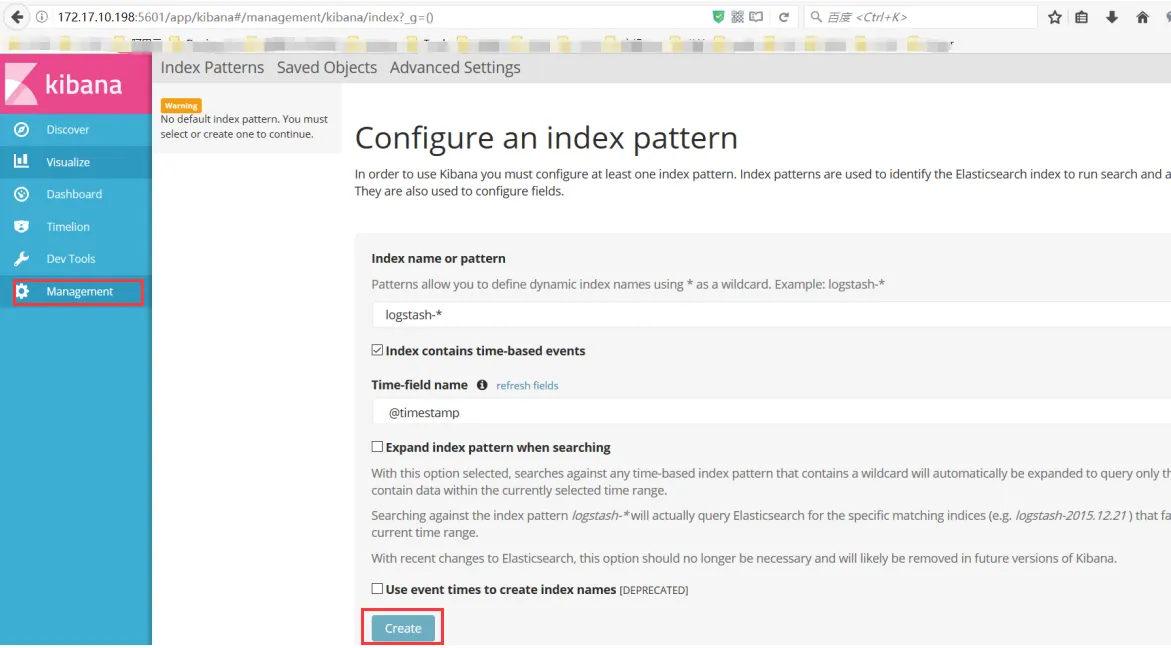Check Use event times to create index names
Image resolution: width=1171 pixels, height=648 pixels.
point(377,589)
